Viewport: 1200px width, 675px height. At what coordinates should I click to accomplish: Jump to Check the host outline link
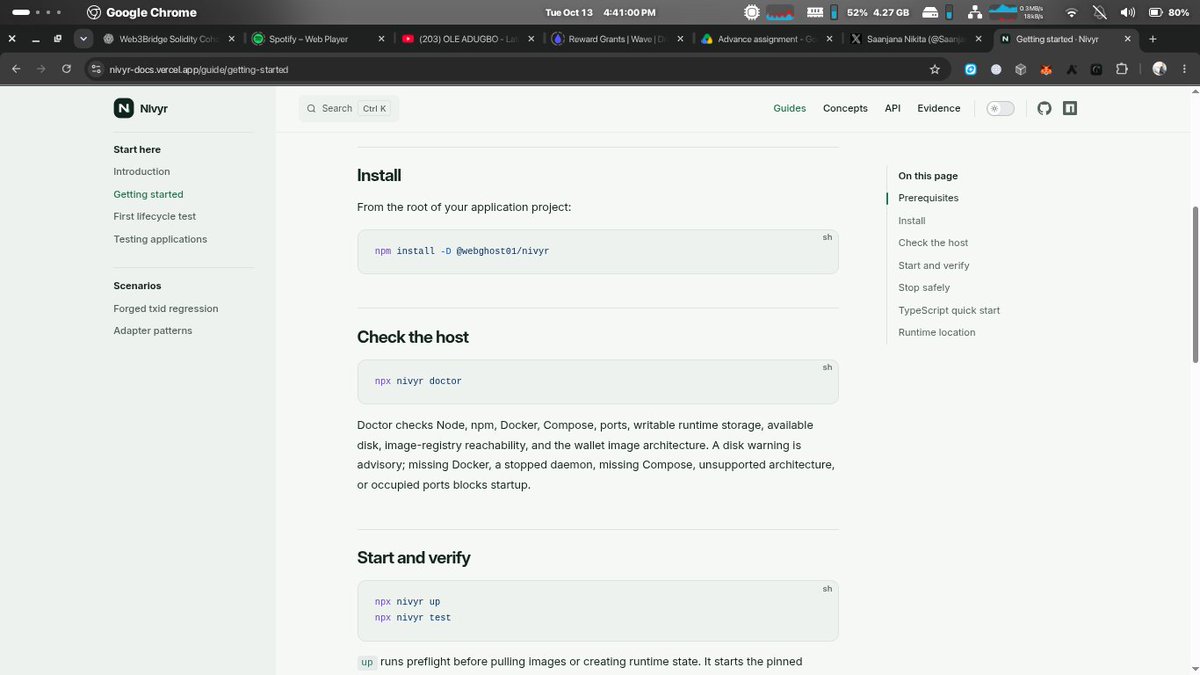933,243
